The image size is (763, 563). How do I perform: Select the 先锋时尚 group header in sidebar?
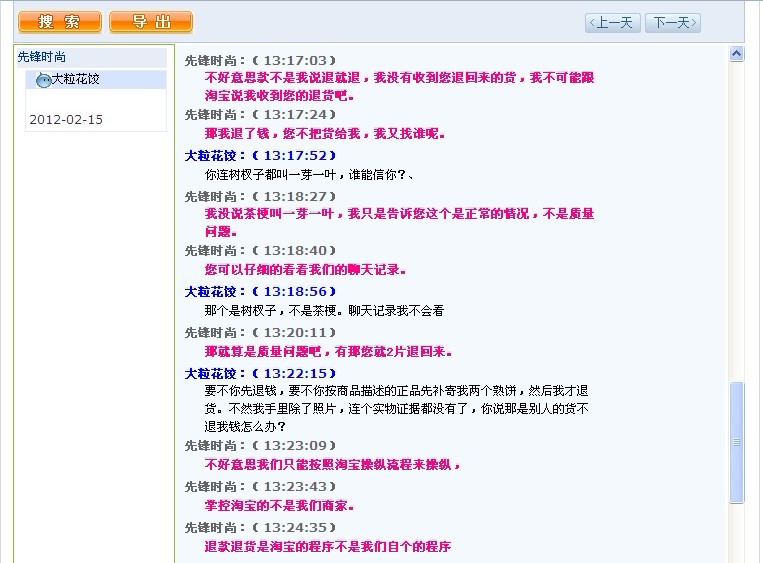click(42, 58)
